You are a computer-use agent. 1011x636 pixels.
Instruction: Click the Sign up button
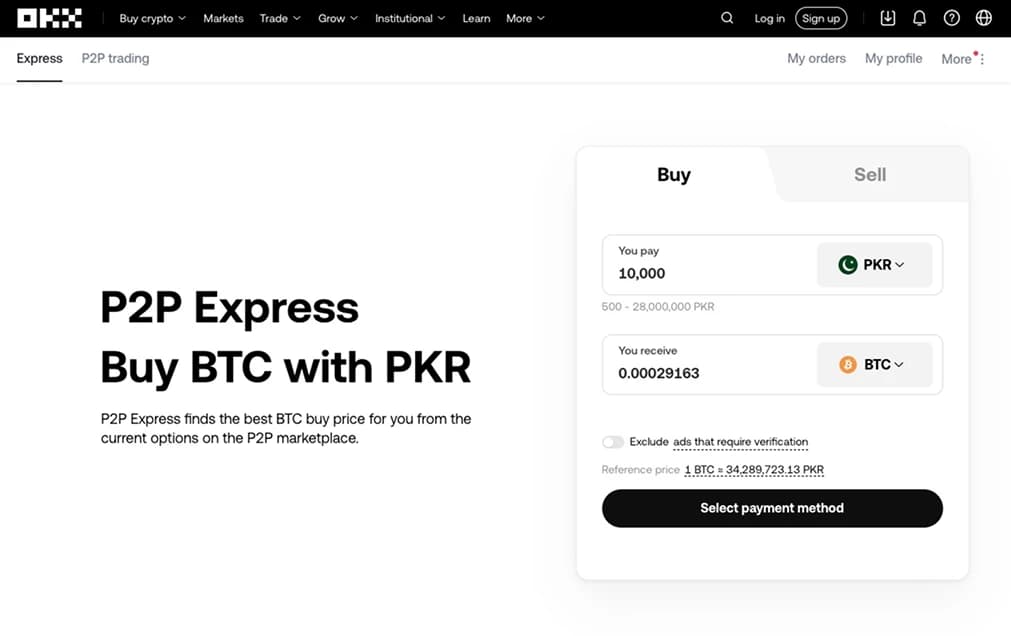point(821,18)
